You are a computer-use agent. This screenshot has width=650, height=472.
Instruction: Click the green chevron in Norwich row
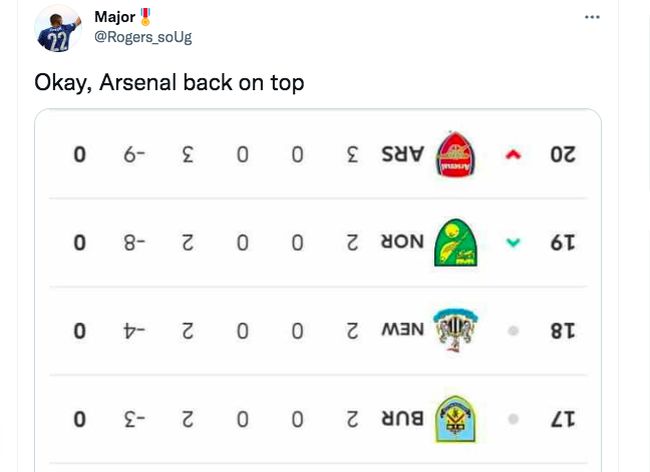click(x=513, y=242)
